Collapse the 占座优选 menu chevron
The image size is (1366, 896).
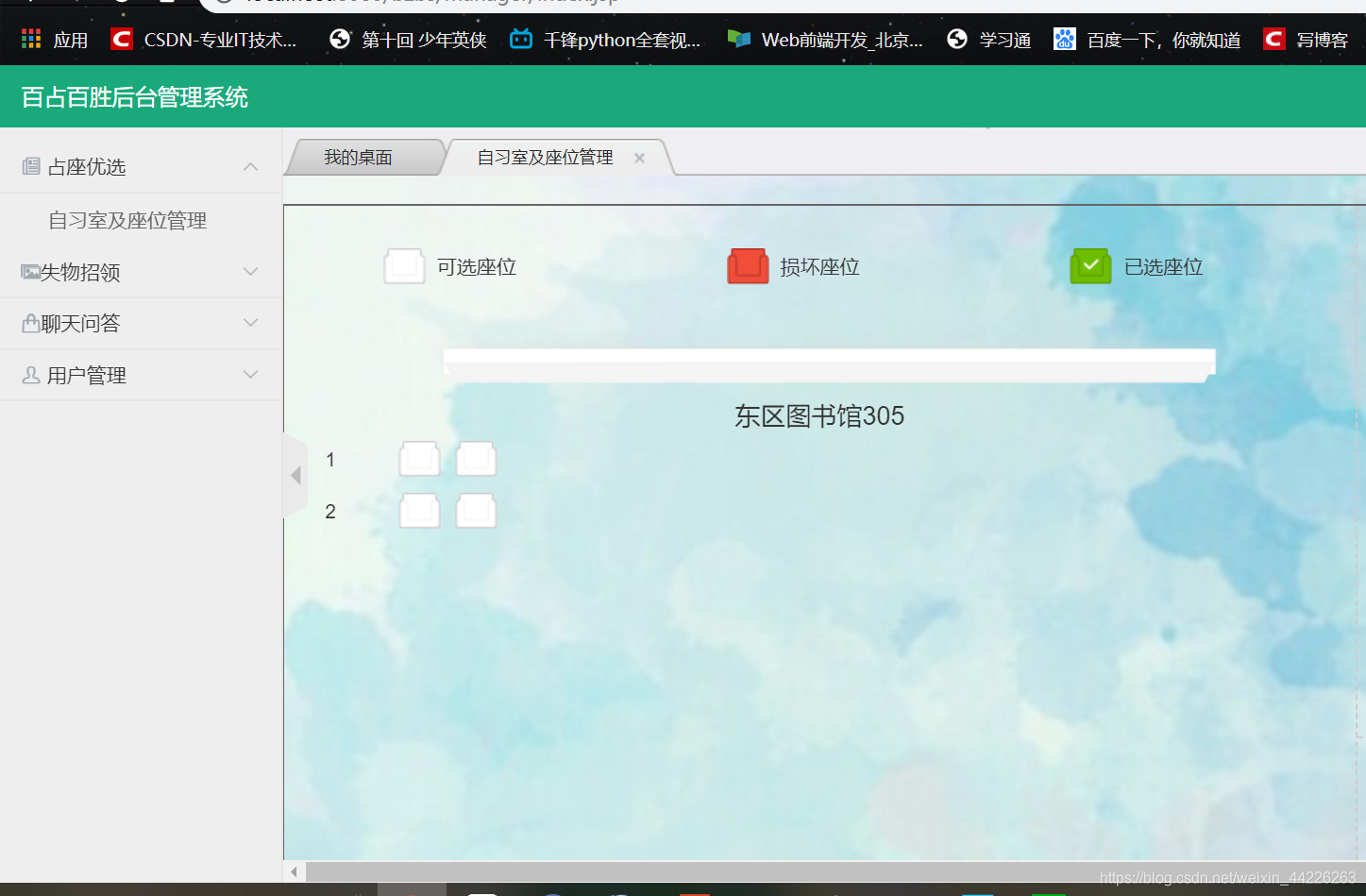click(x=250, y=167)
